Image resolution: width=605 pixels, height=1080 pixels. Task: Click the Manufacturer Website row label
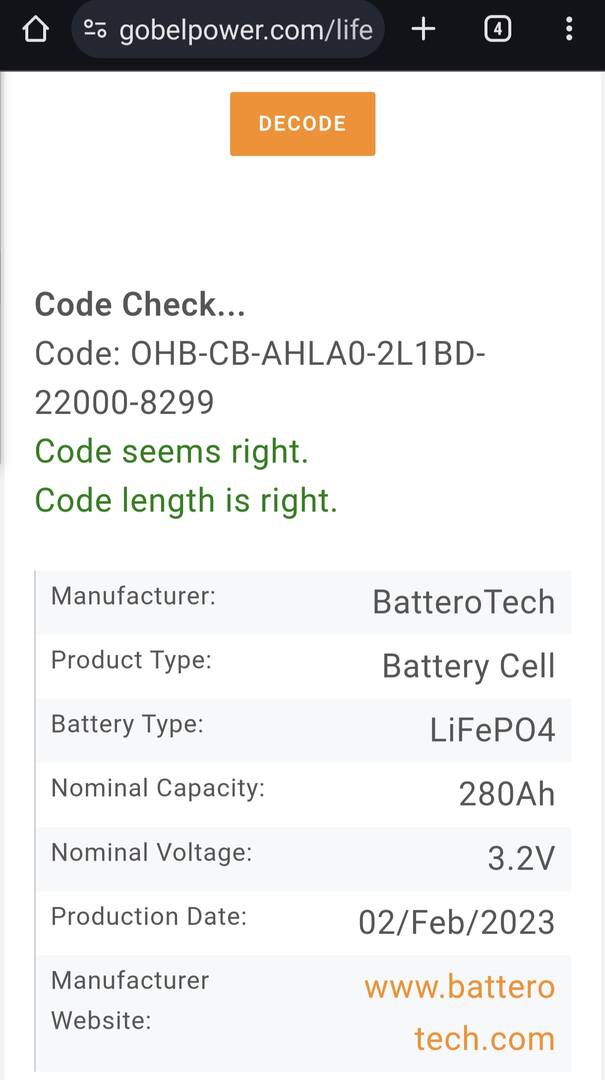point(130,1000)
